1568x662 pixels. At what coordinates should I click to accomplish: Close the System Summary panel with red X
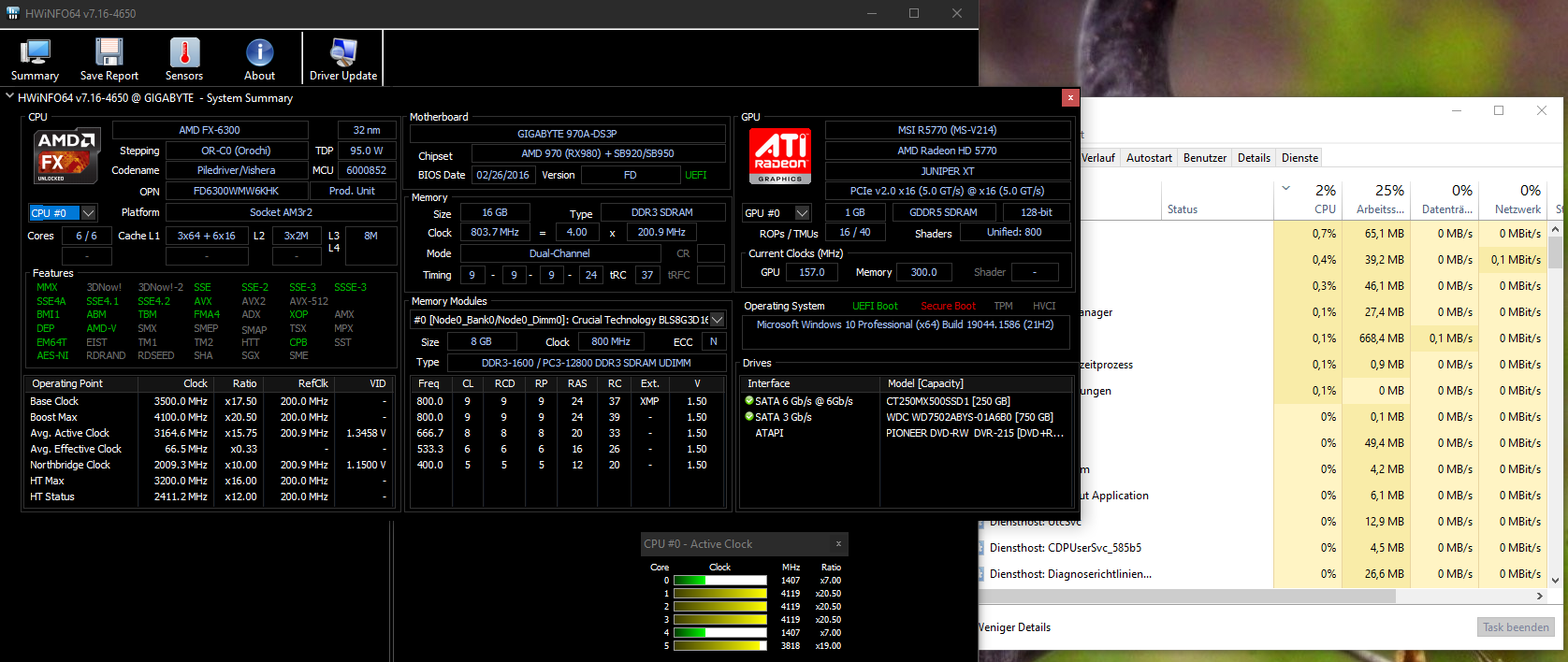click(x=1070, y=97)
